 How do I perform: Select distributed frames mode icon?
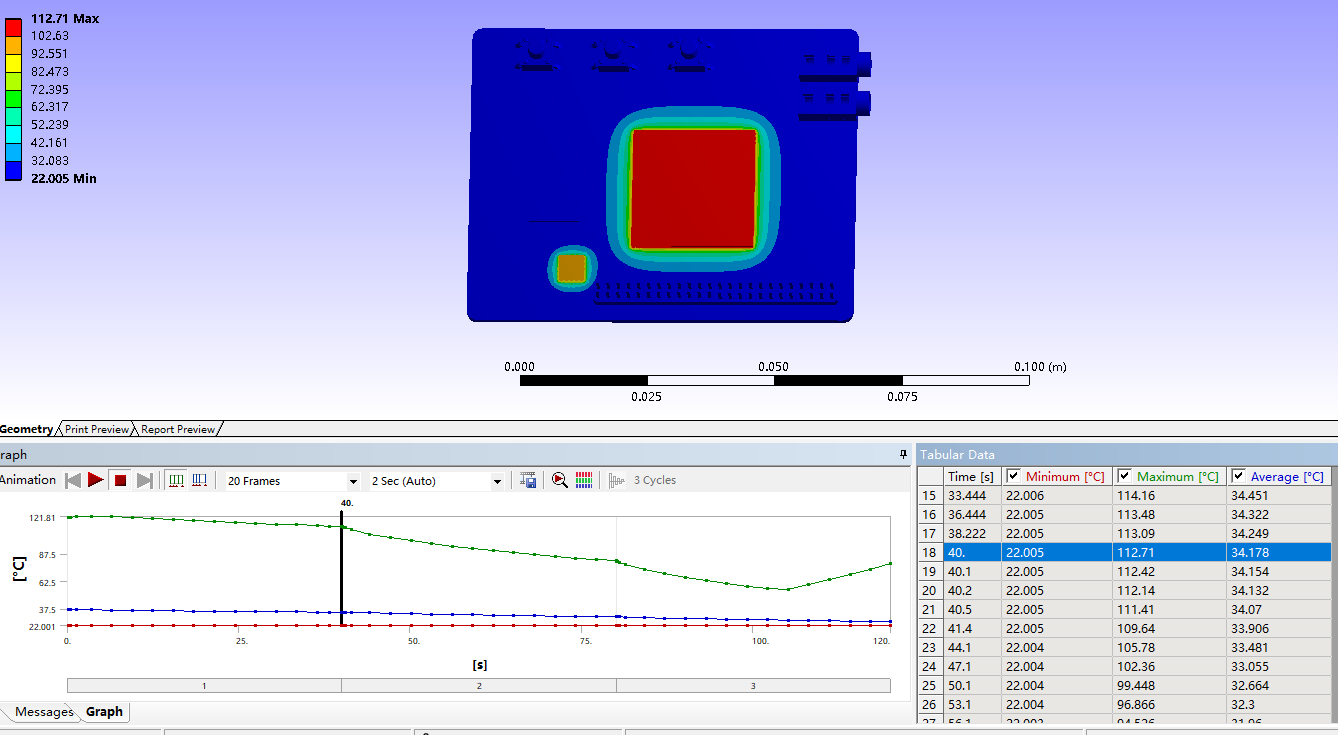coord(177,481)
